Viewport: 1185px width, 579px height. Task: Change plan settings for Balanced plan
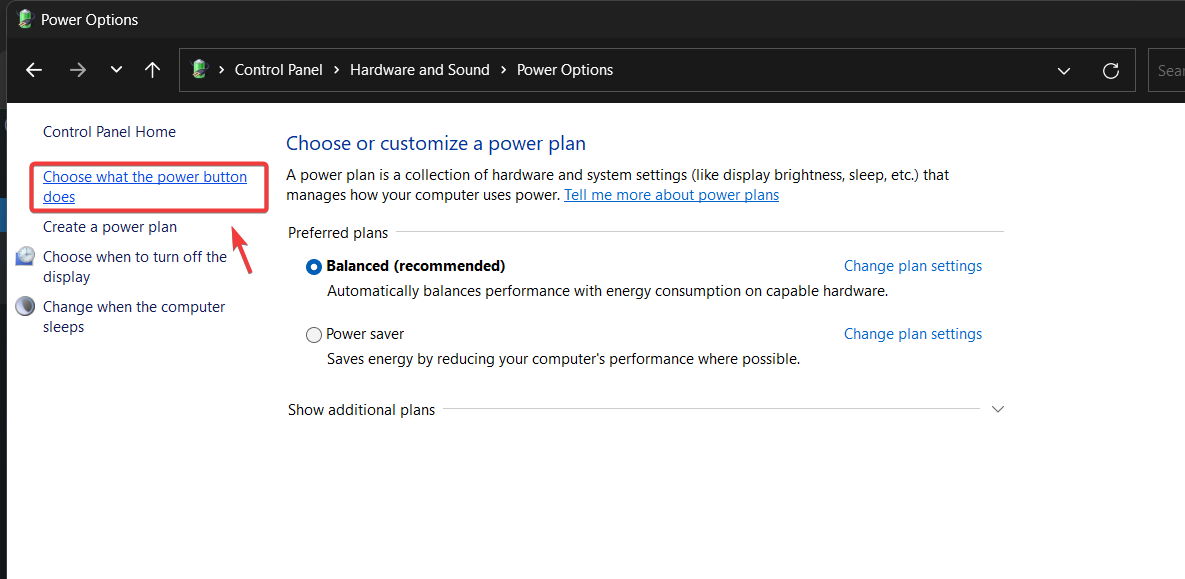click(x=912, y=266)
